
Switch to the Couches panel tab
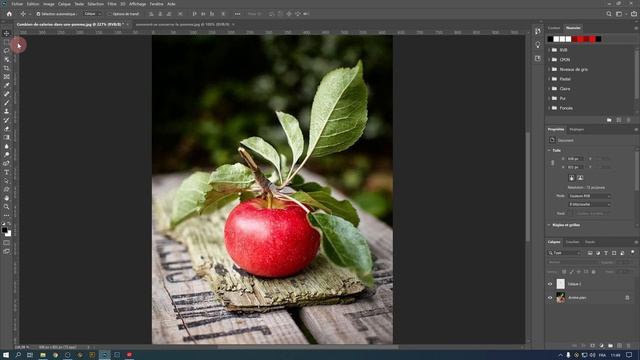(x=572, y=242)
